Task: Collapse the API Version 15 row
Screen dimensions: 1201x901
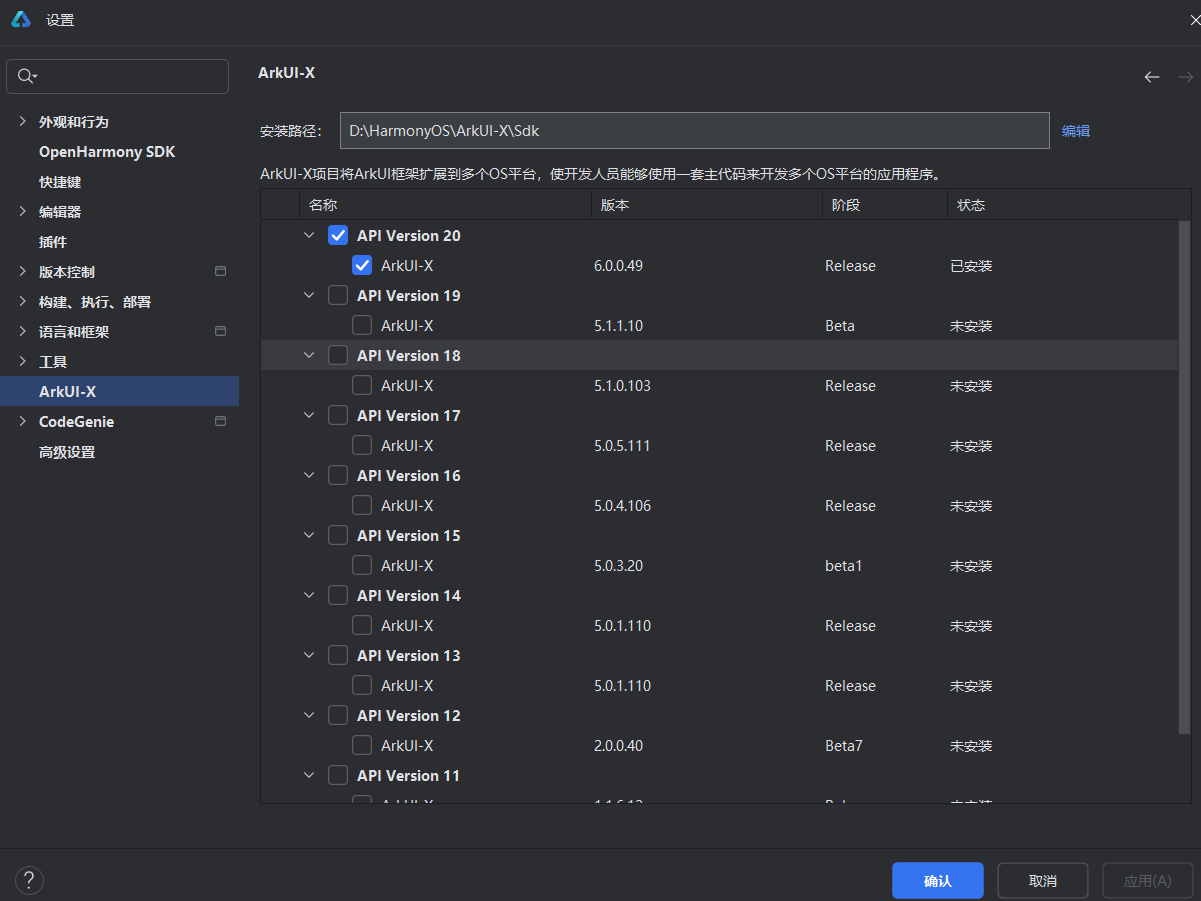Action: click(309, 536)
